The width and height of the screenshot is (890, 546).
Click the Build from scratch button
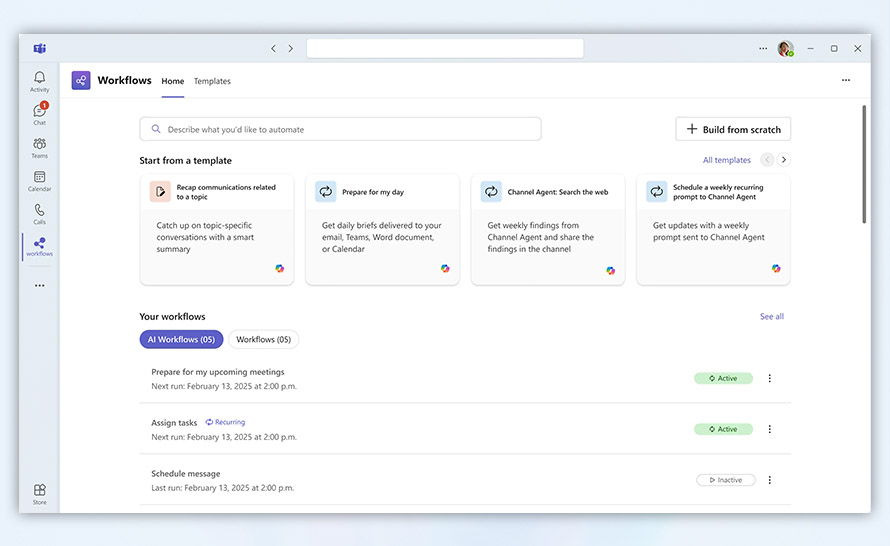point(733,129)
